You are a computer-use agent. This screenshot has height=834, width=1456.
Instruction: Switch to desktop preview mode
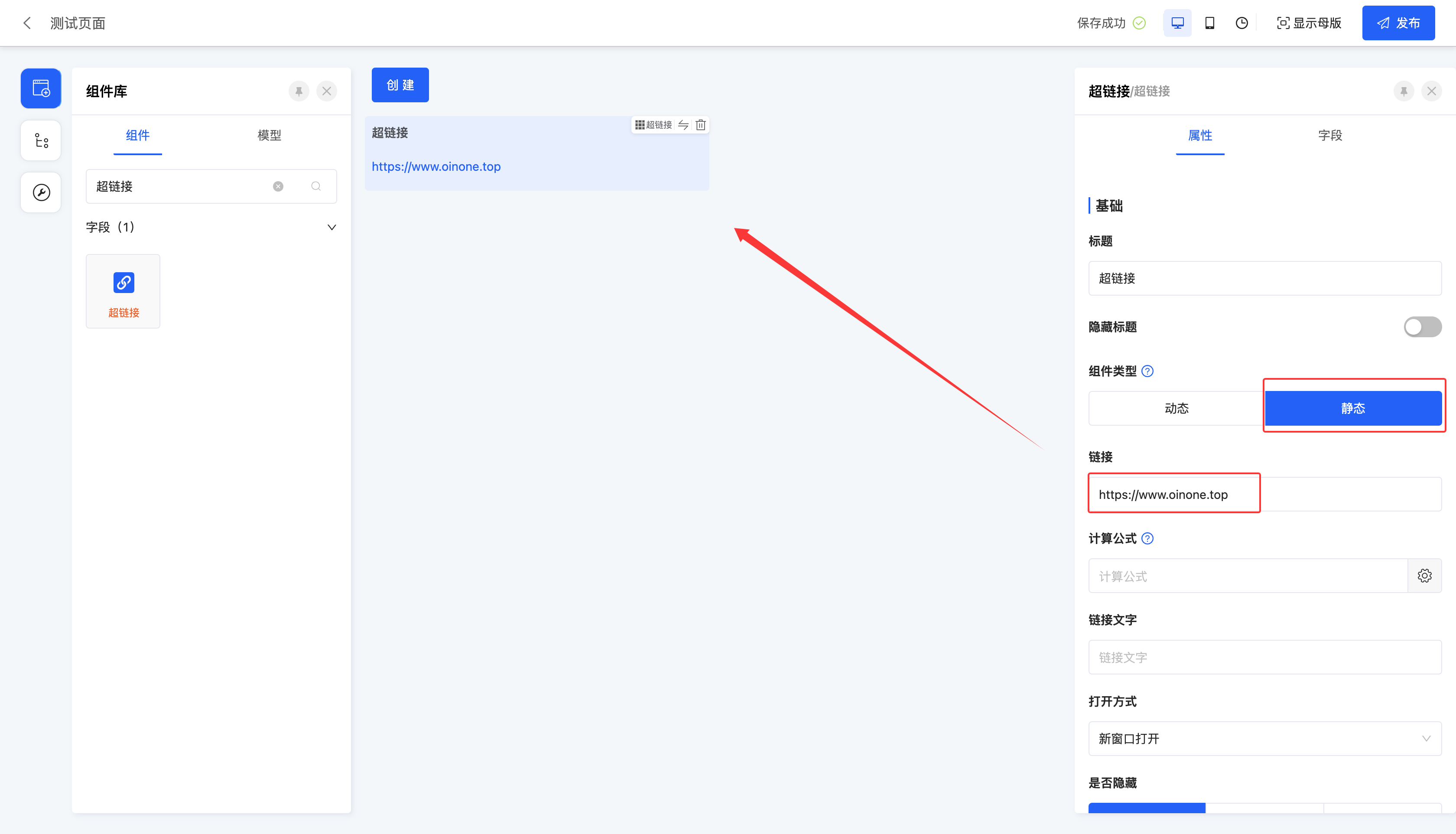1177,23
